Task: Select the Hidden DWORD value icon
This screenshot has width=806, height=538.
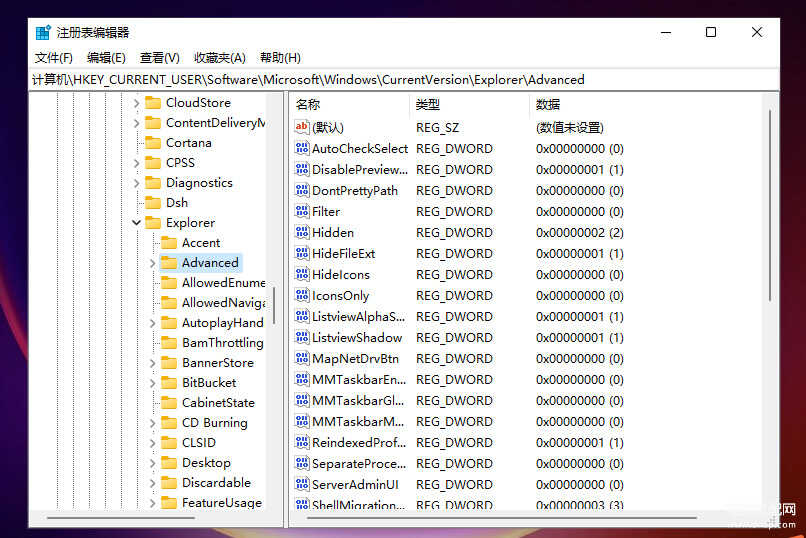Action: coord(302,232)
